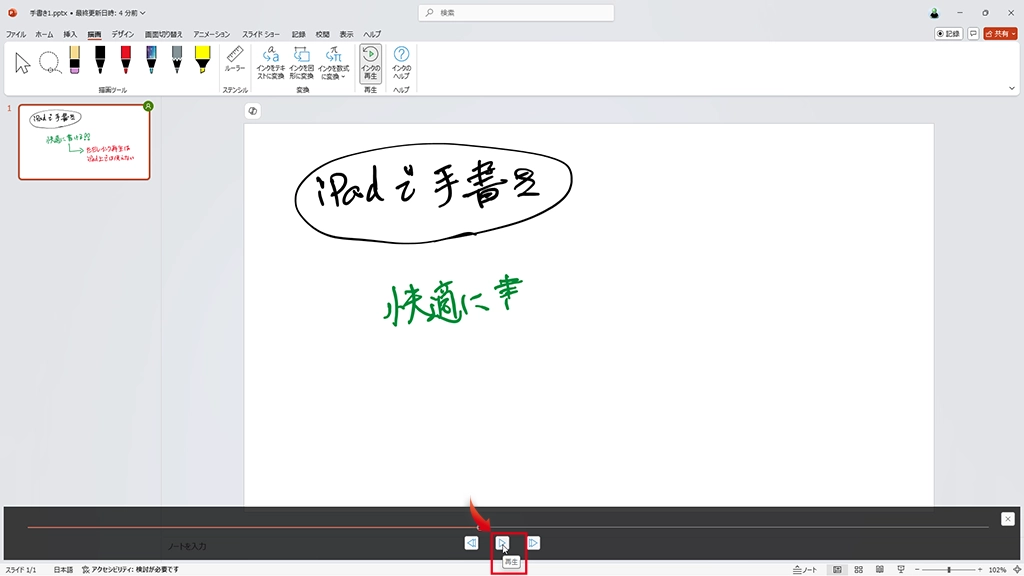Open the アクセシビリティ check status

point(131,569)
